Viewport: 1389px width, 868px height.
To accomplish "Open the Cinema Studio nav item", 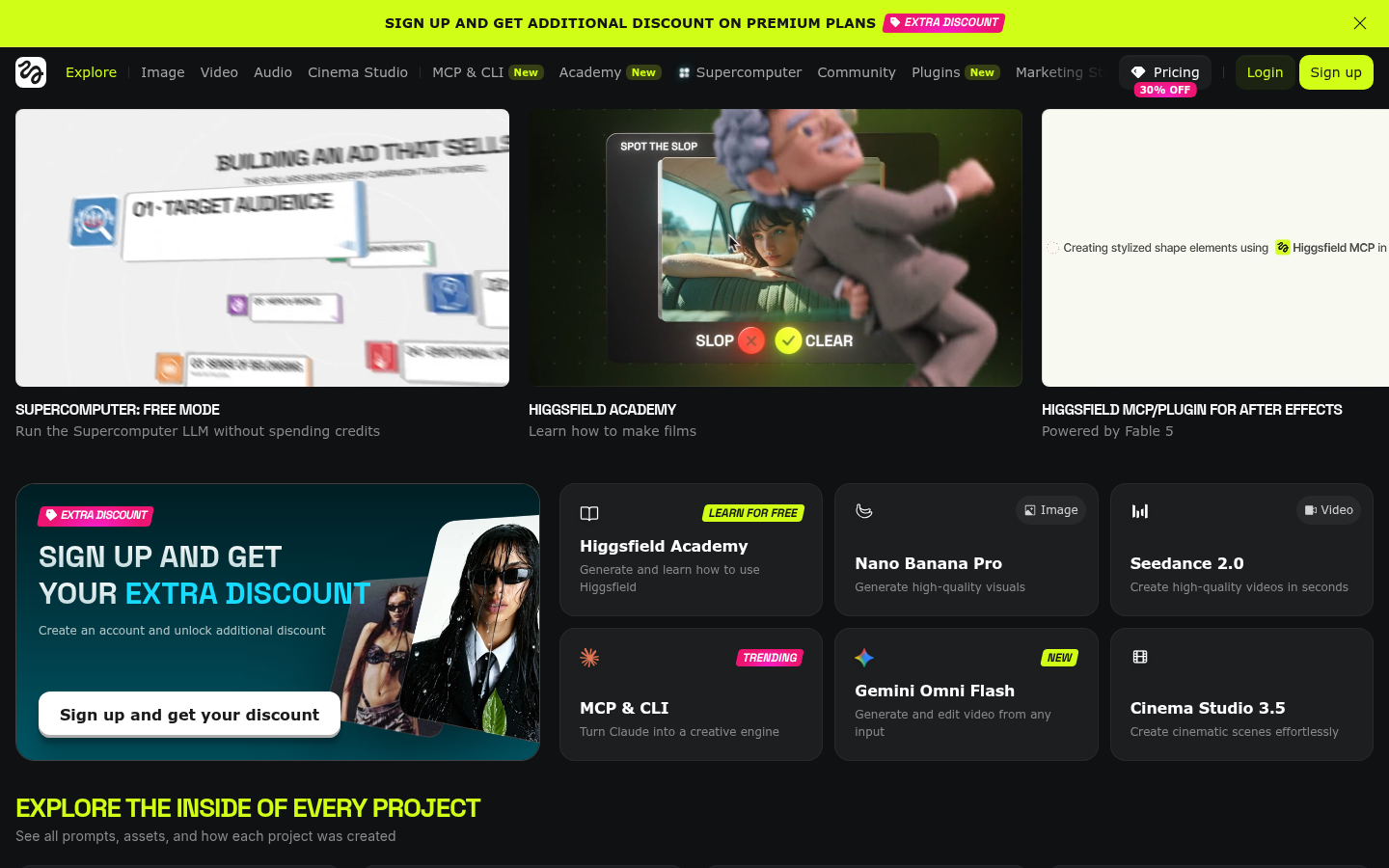I will (x=358, y=72).
